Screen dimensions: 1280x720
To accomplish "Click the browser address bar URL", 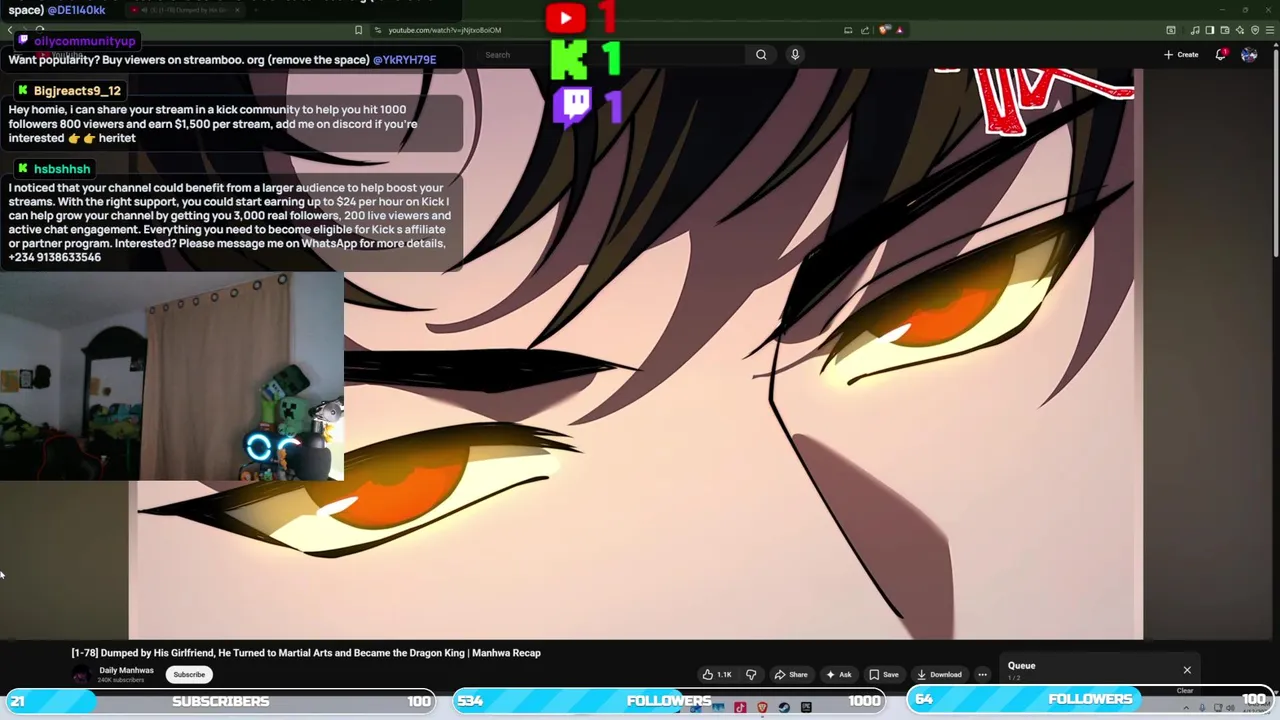I will 445,30.
